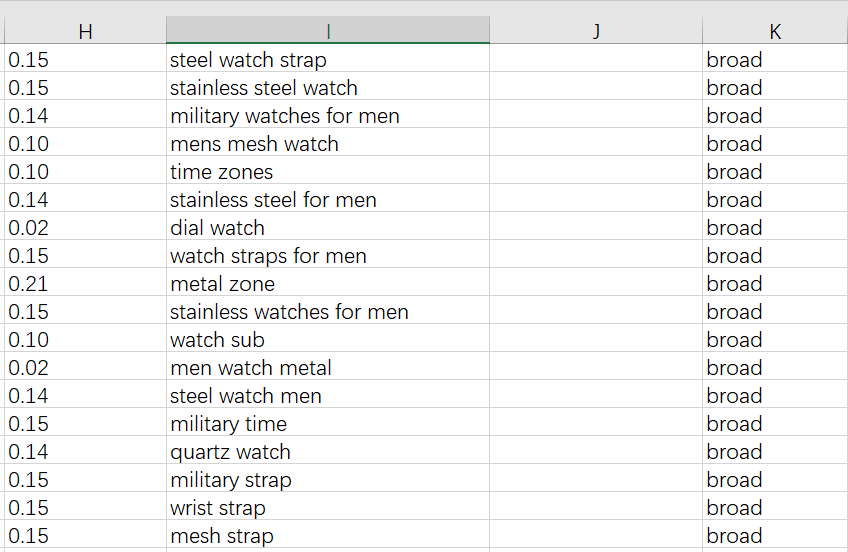This screenshot has width=848, height=552.
Task: Select column K header
Action: (775, 30)
